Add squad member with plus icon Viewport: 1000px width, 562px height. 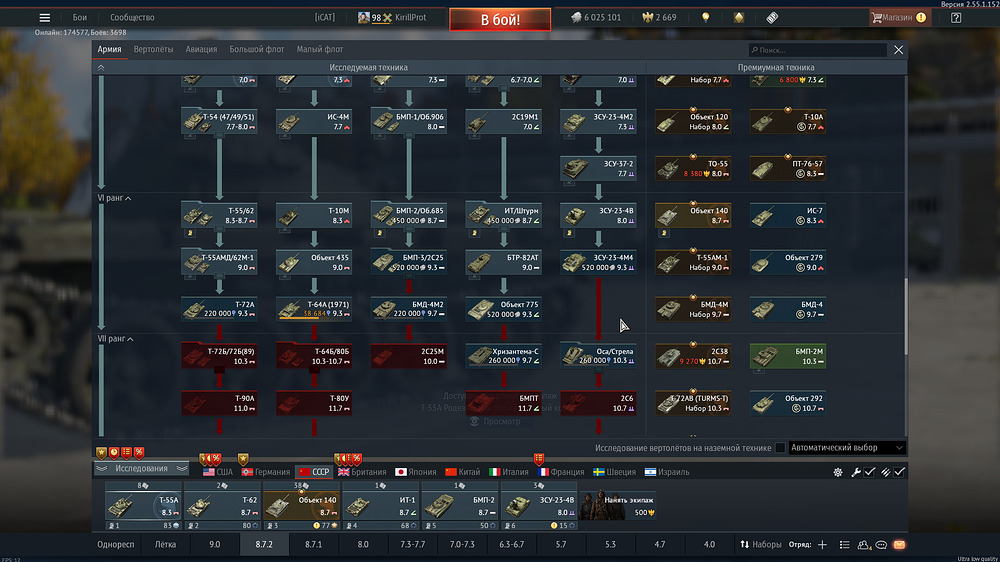(822, 545)
